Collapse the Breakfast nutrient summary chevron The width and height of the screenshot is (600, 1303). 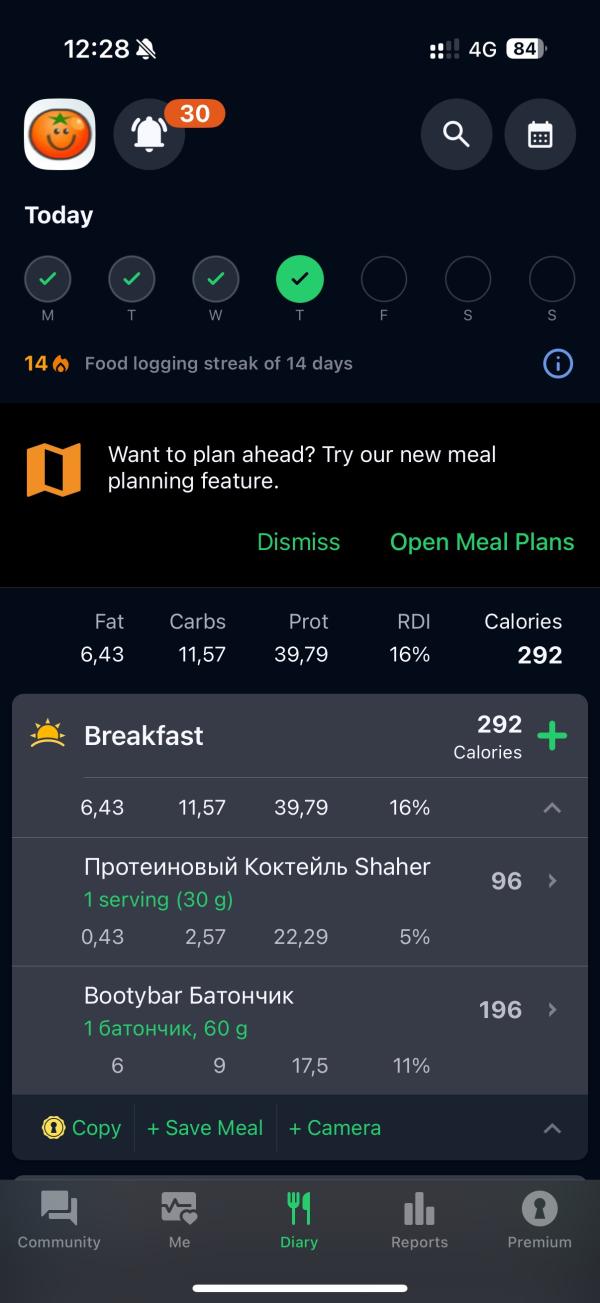pyautogui.click(x=552, y=808)
